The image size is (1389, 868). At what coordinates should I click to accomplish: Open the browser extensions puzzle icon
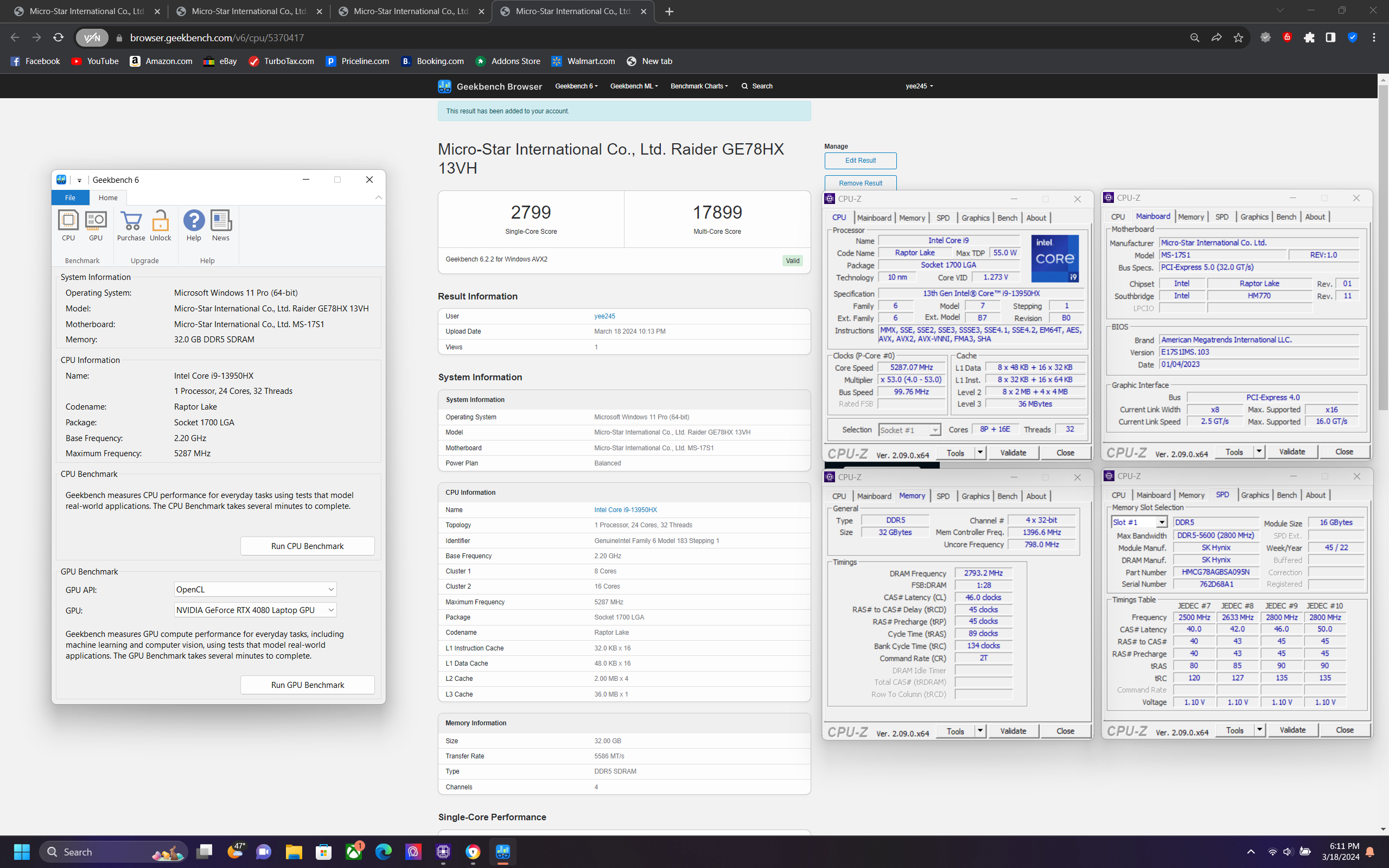(1309, 37)
